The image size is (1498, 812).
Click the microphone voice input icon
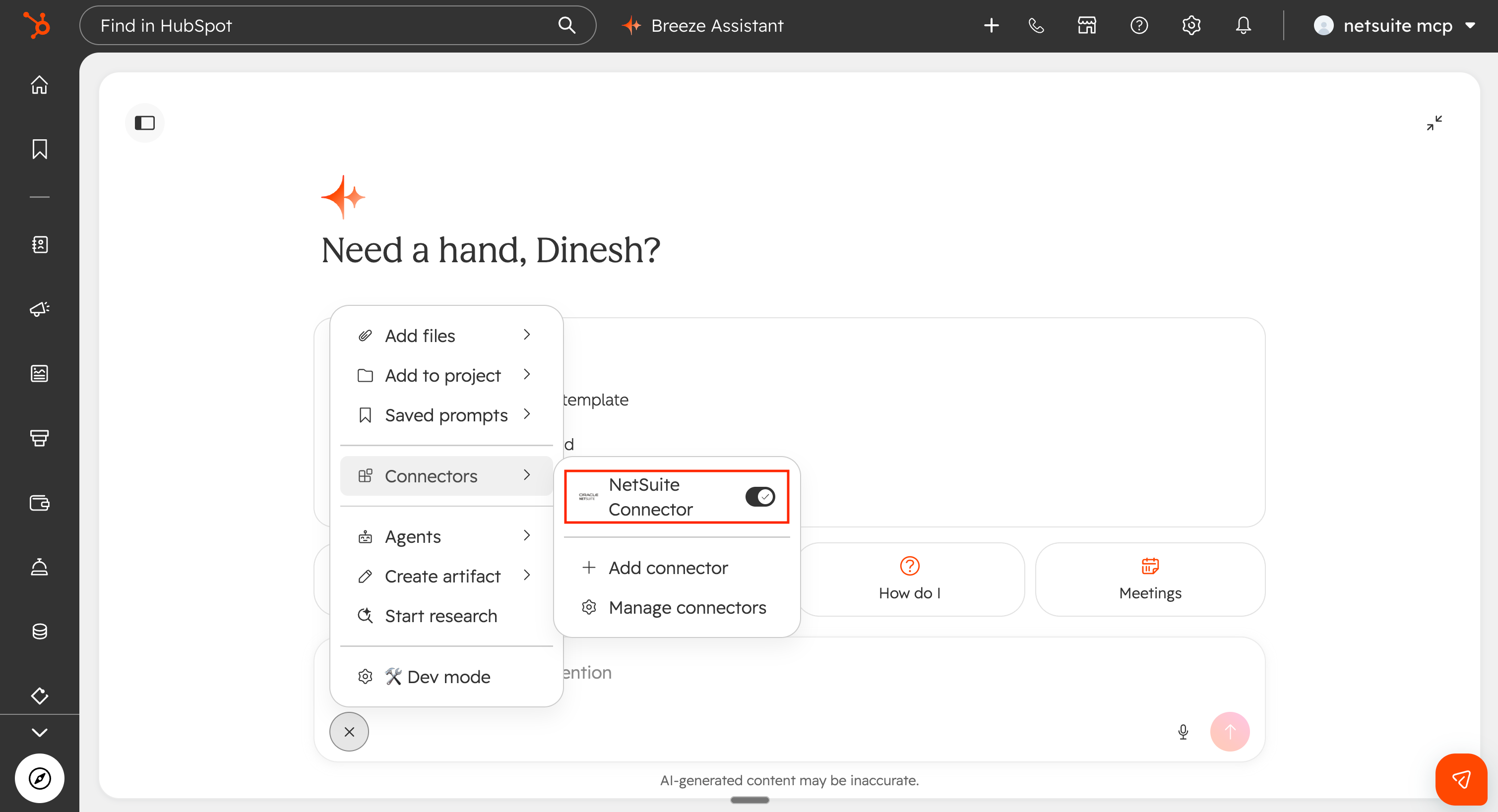1183,732
